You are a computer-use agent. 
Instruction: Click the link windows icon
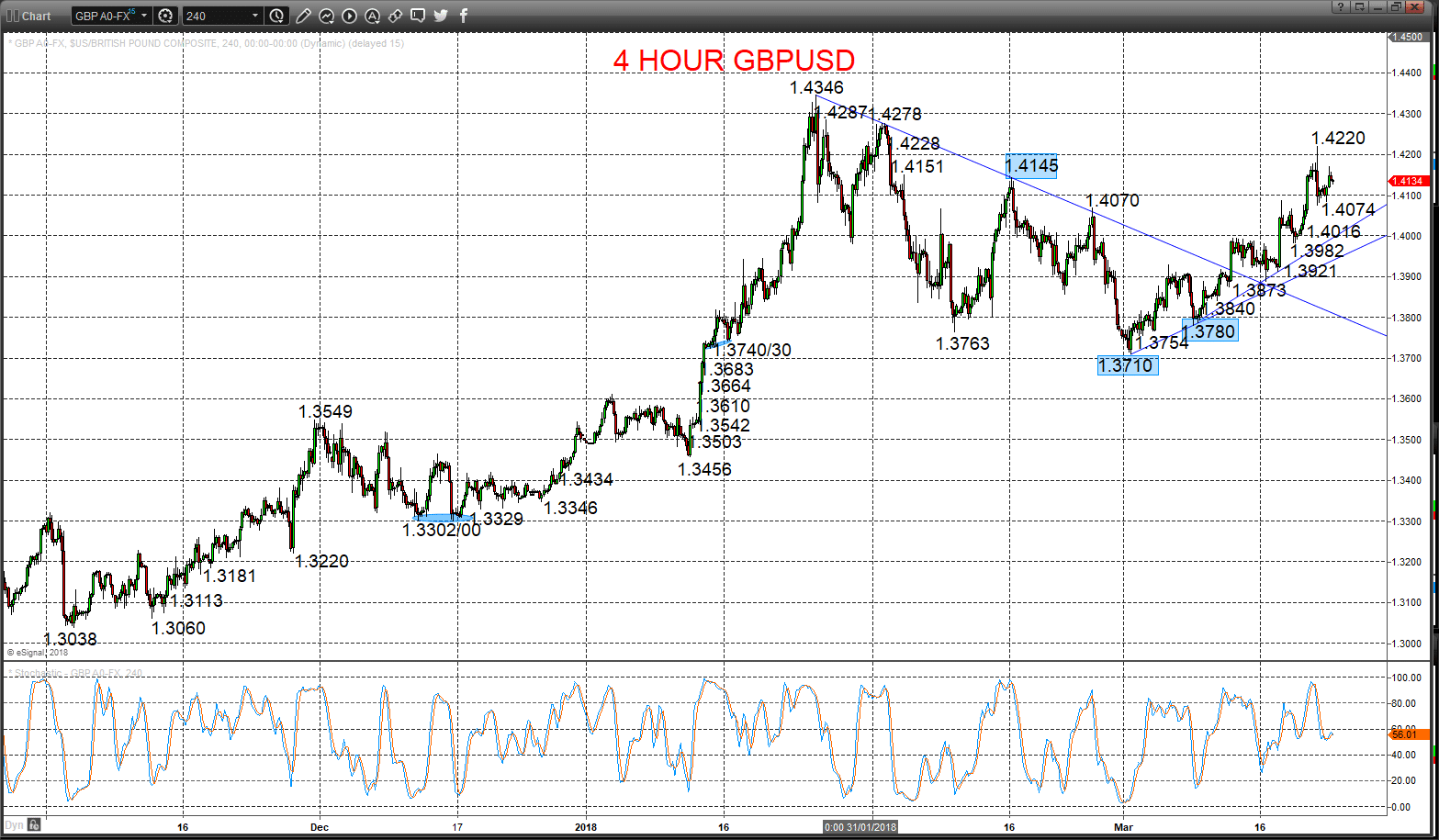(x=395, y=16)
